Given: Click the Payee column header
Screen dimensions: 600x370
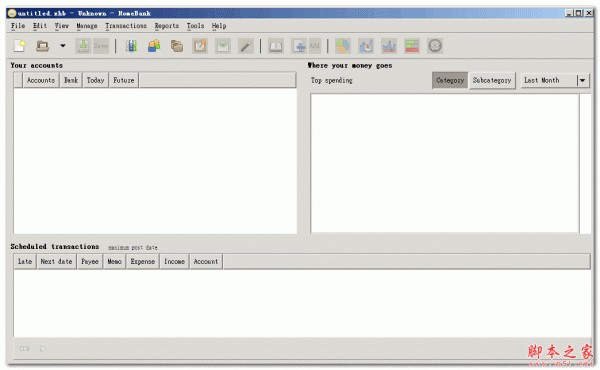Looking at the screenshot, I should pyautogui.click(x=90, y=262).
